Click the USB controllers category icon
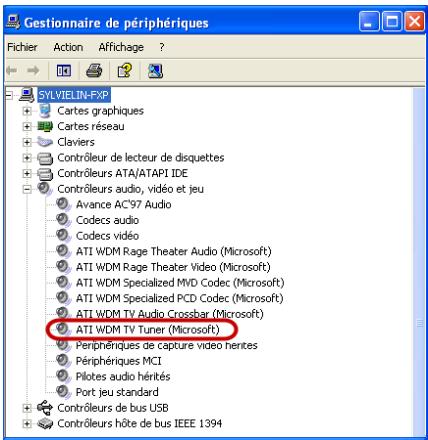 [x=45, y=407]
